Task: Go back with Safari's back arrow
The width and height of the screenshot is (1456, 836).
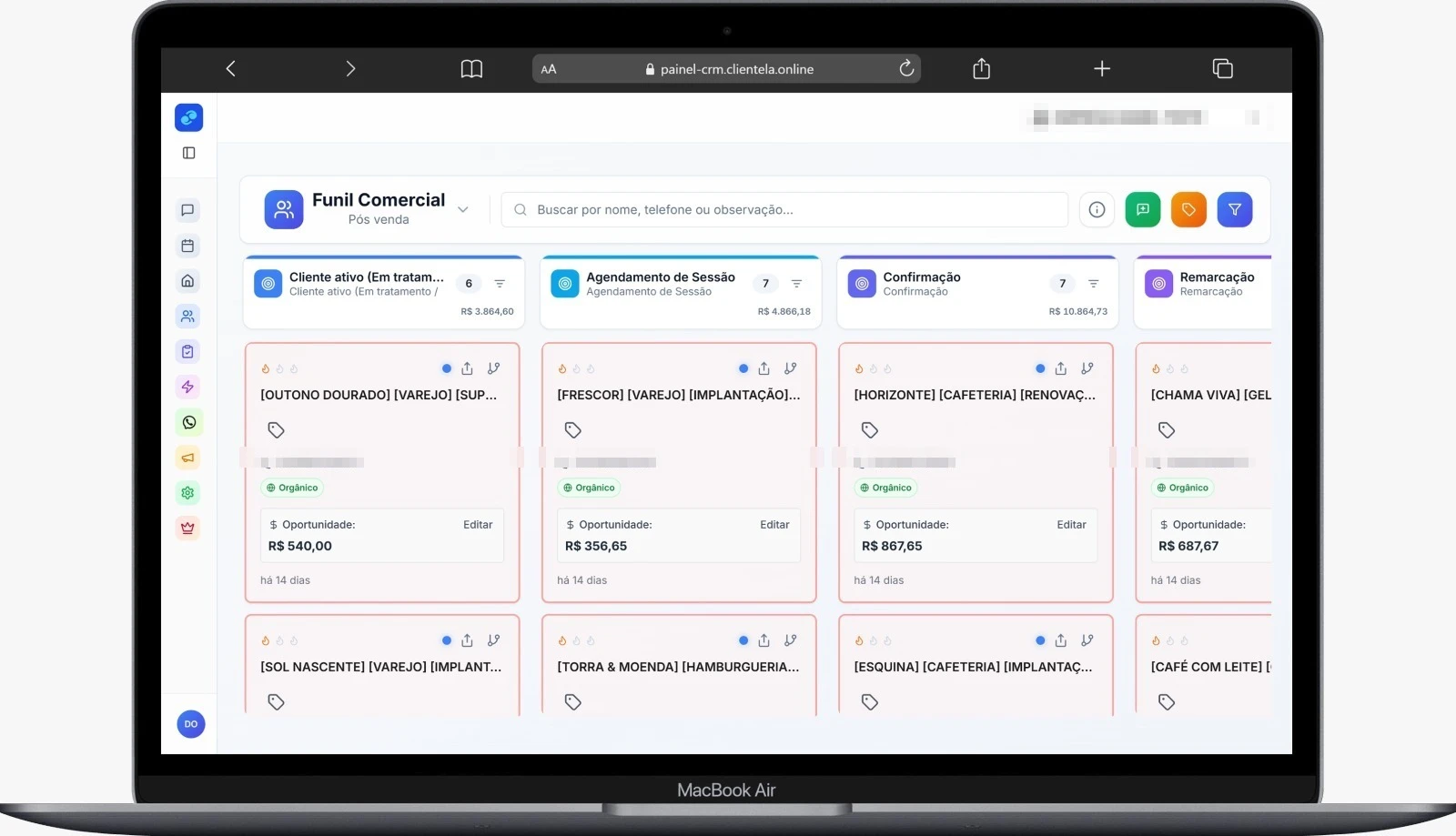Action: tap(230, 68)
